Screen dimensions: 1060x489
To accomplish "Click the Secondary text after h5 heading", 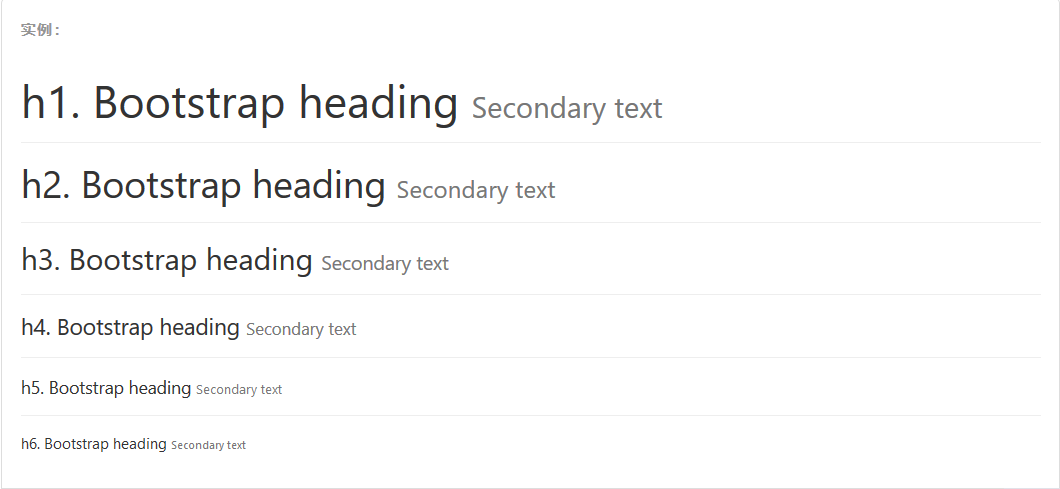I will 239,390.
